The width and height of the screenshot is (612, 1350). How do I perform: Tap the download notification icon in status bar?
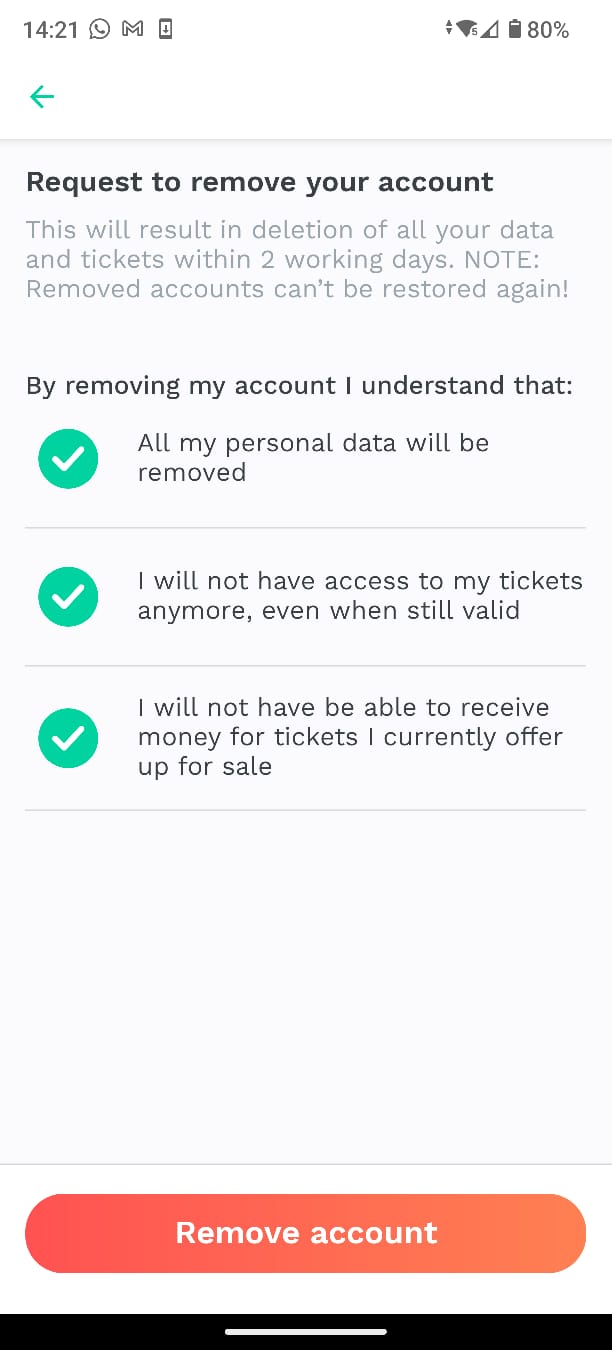[x=166, y=29]
